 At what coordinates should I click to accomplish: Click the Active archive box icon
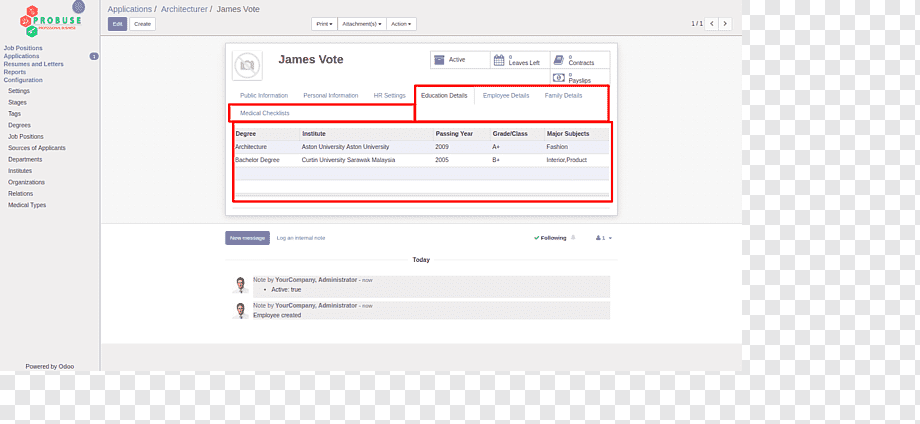pyautogui.click(x=440, y=60)
